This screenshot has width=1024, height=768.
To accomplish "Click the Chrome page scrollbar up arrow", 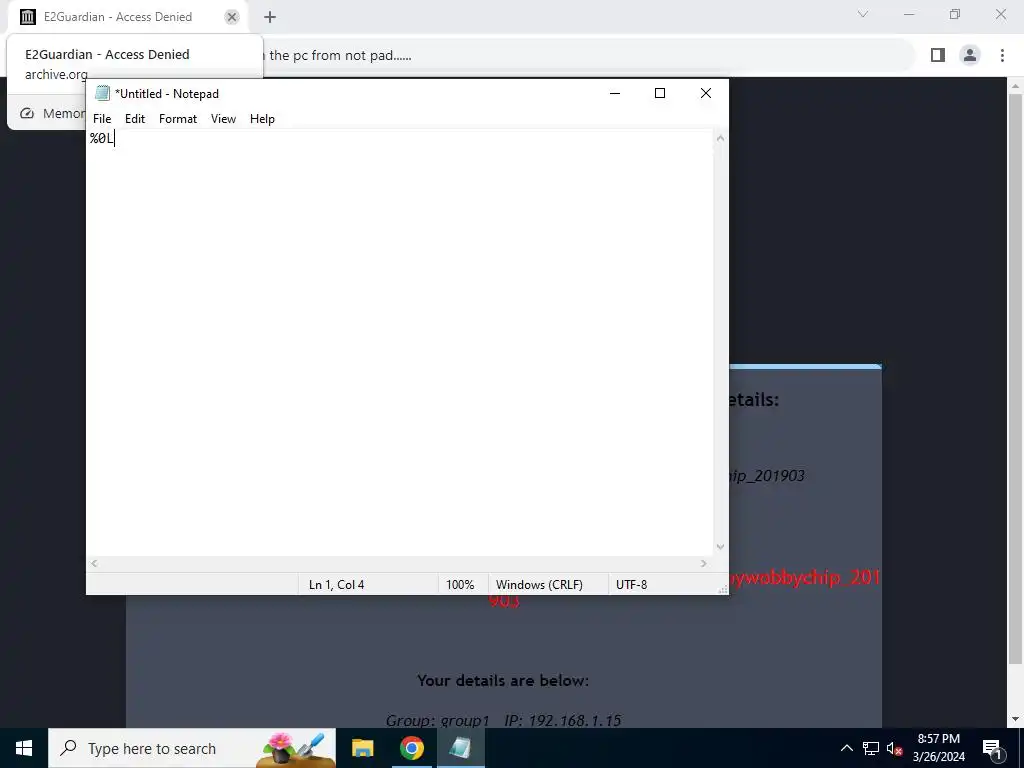I will coord(1015,86).
